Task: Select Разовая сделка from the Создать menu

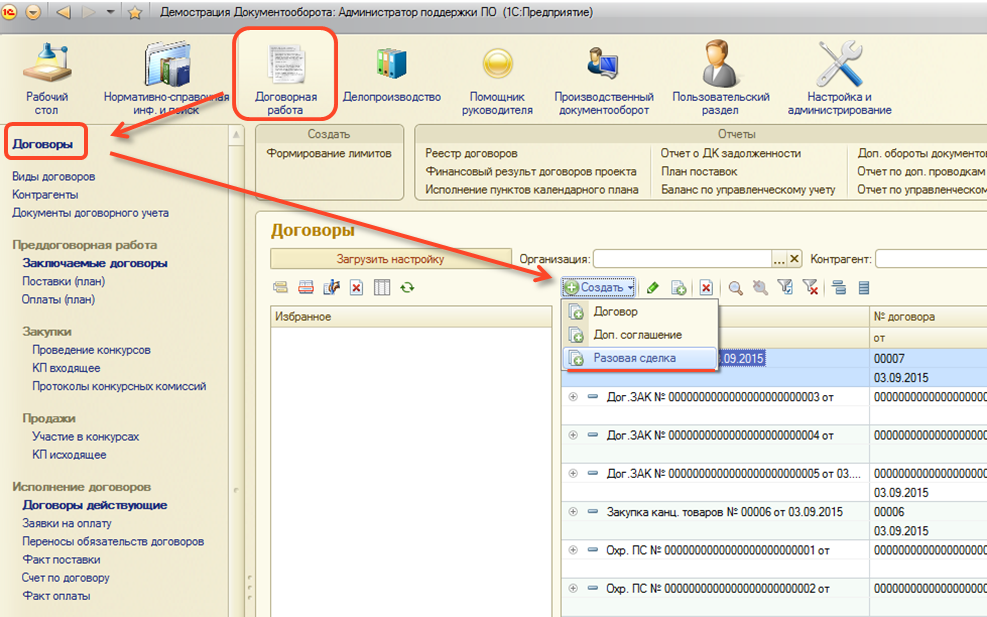Action: [634, 358]
